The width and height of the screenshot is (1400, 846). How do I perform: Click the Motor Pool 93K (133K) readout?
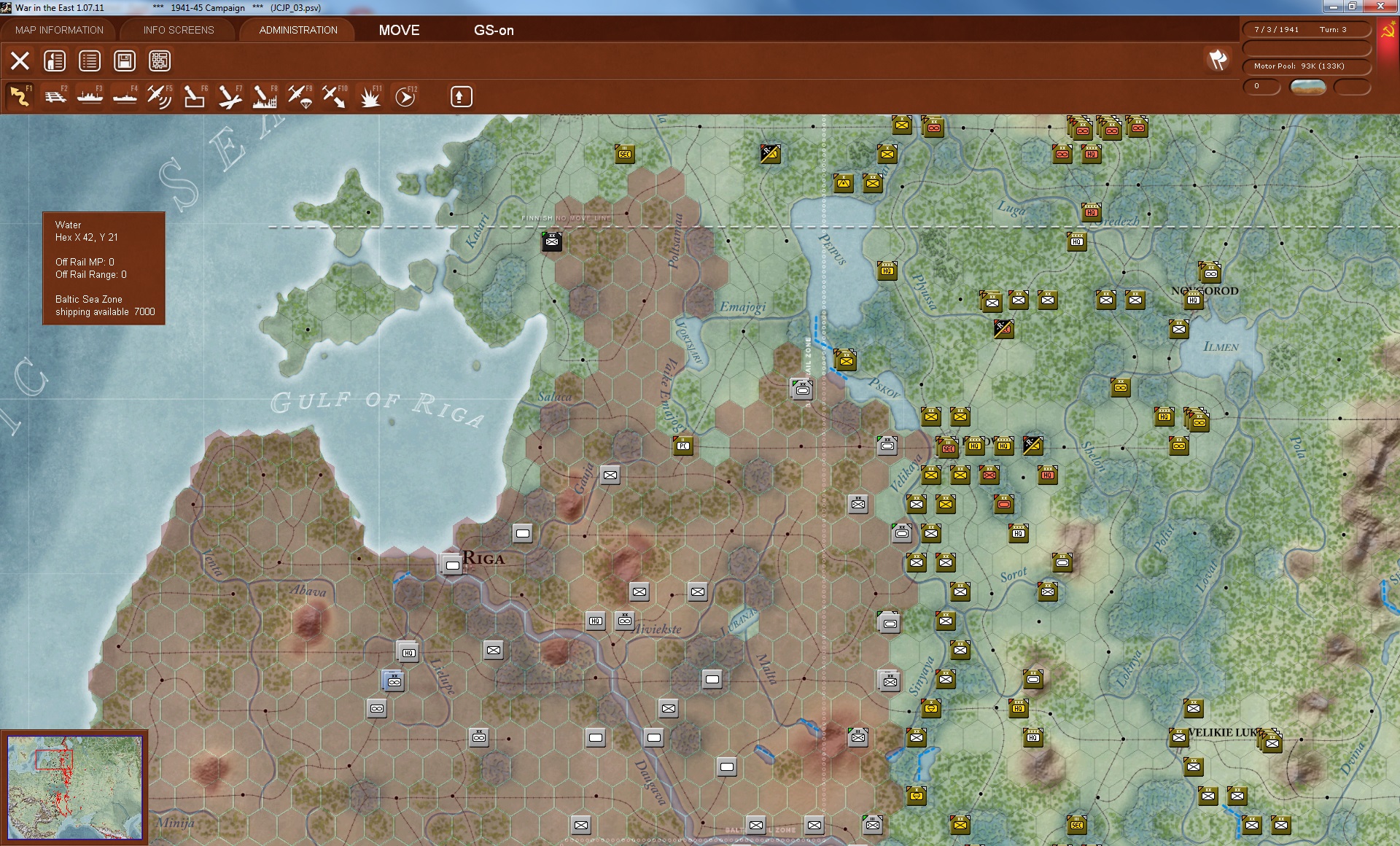tap(1307, 66)
